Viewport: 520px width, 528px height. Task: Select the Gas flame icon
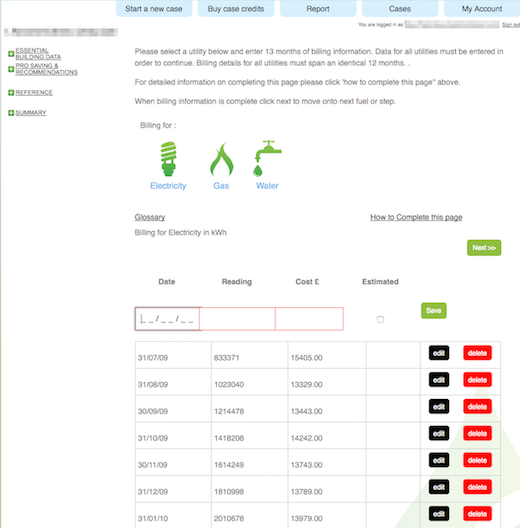[x=221, y=159]
